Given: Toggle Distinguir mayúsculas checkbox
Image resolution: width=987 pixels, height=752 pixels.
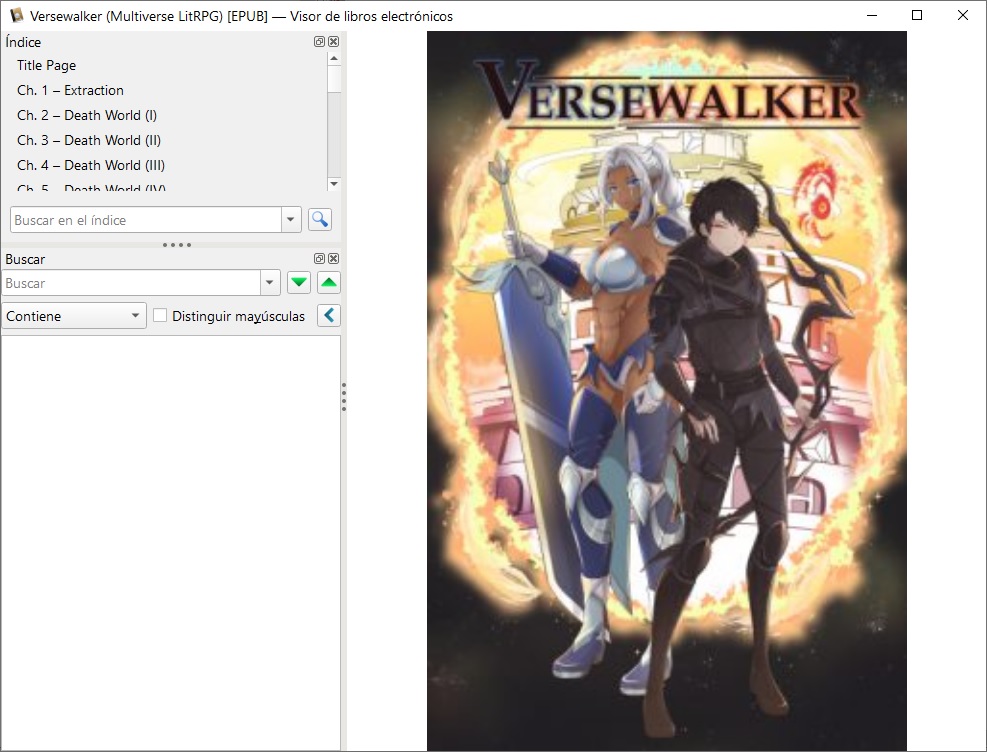Looking at the screenshot, I should (x=161, y=315).
